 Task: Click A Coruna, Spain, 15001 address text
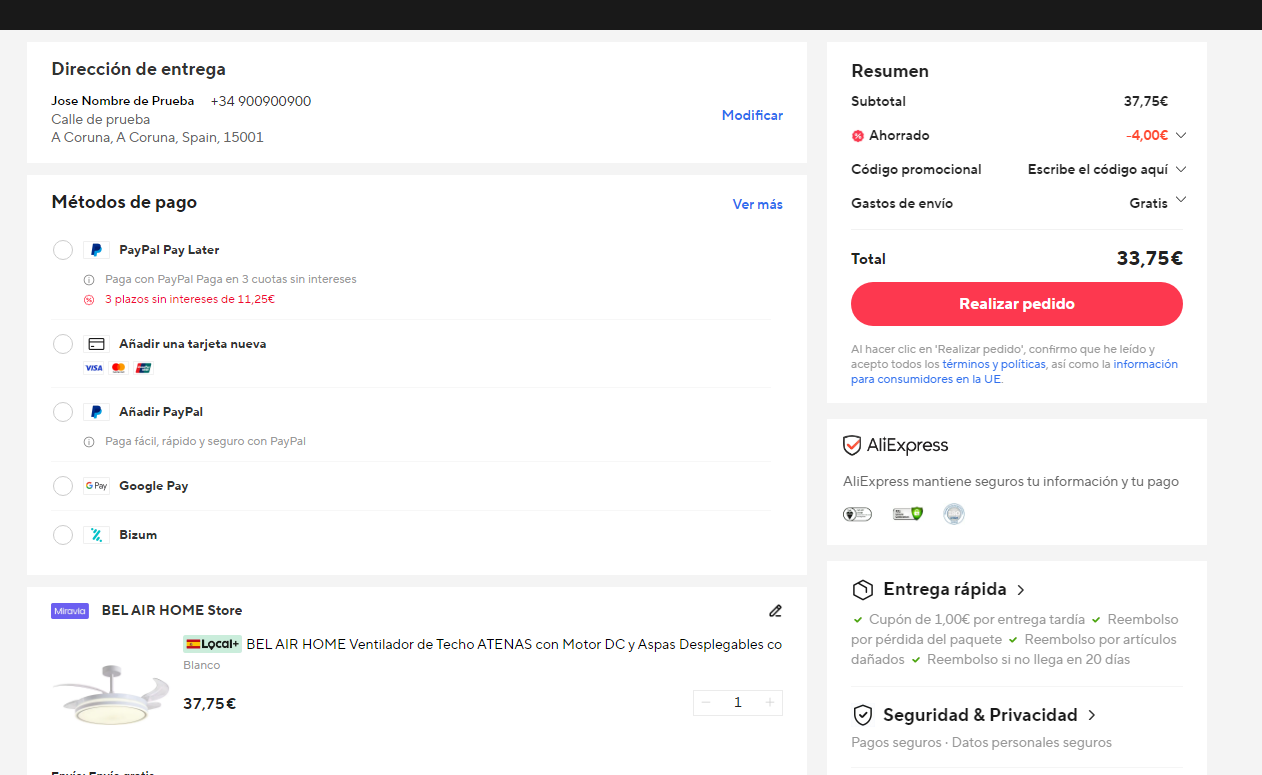[x=158, y=138]
